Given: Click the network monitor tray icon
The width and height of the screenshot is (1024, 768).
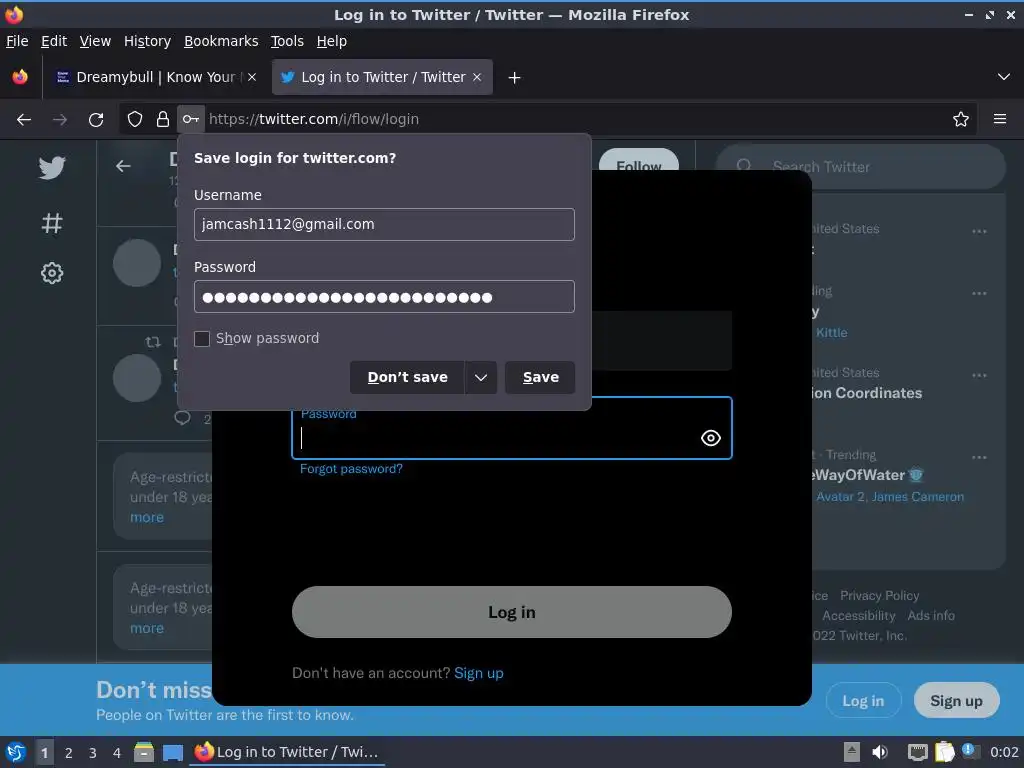Looking at the screenshot, I should click(918, 752).
